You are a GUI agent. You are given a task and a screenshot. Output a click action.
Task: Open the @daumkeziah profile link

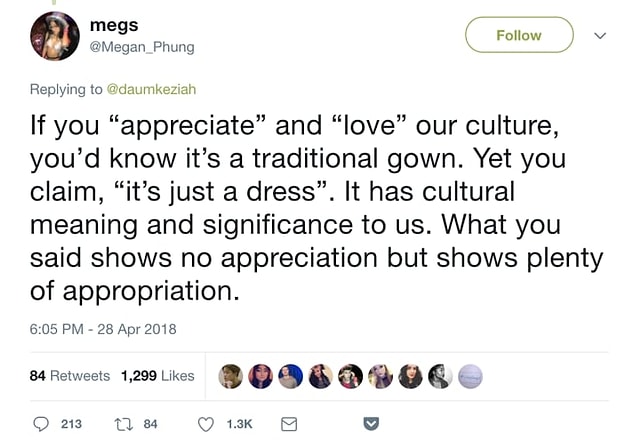click(x=151, y=89)
